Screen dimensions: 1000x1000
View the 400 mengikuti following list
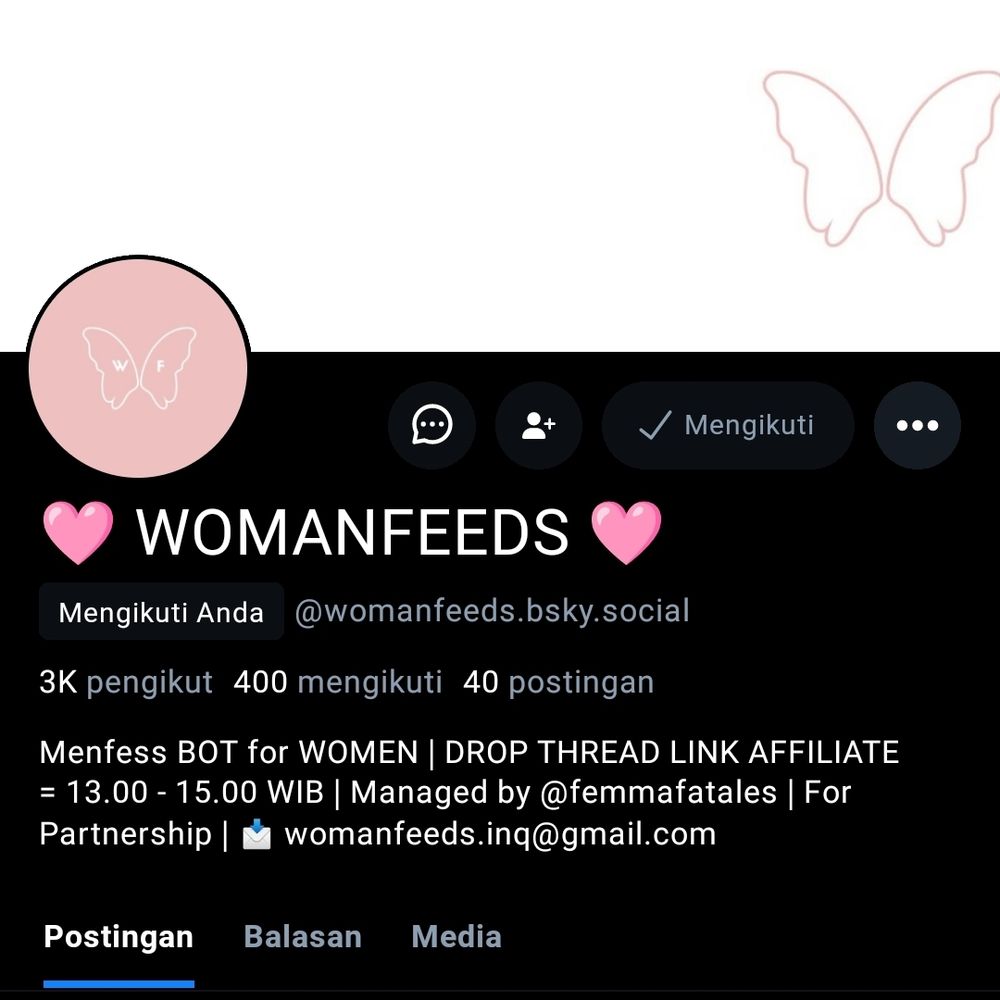[x=338, y=682]
